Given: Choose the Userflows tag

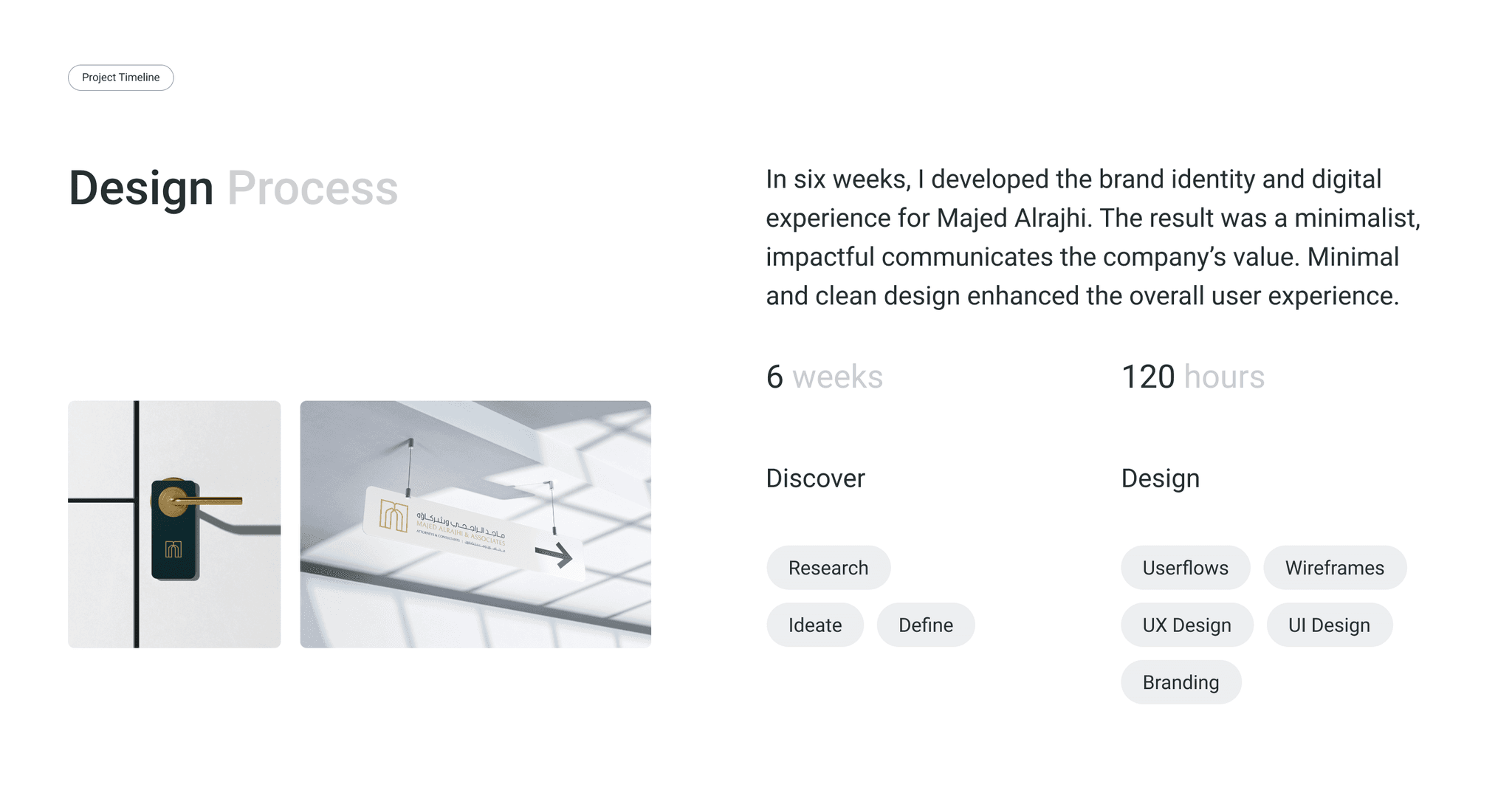Looking at the screenshot, I should click(1185, 568).
